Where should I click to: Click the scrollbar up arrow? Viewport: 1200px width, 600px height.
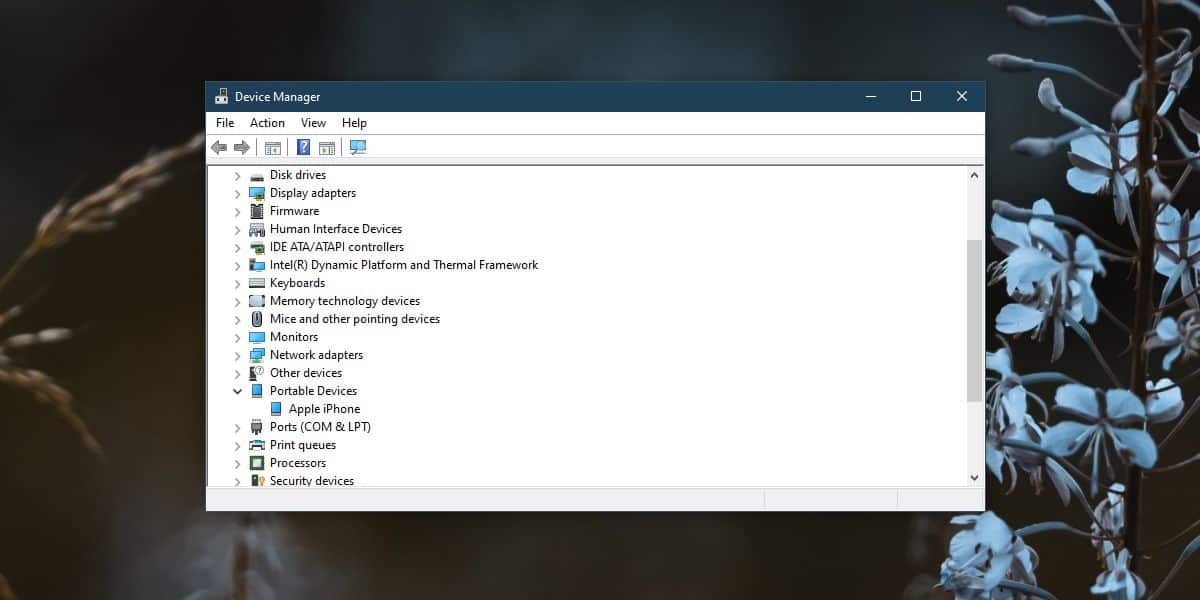coord(975,175)
